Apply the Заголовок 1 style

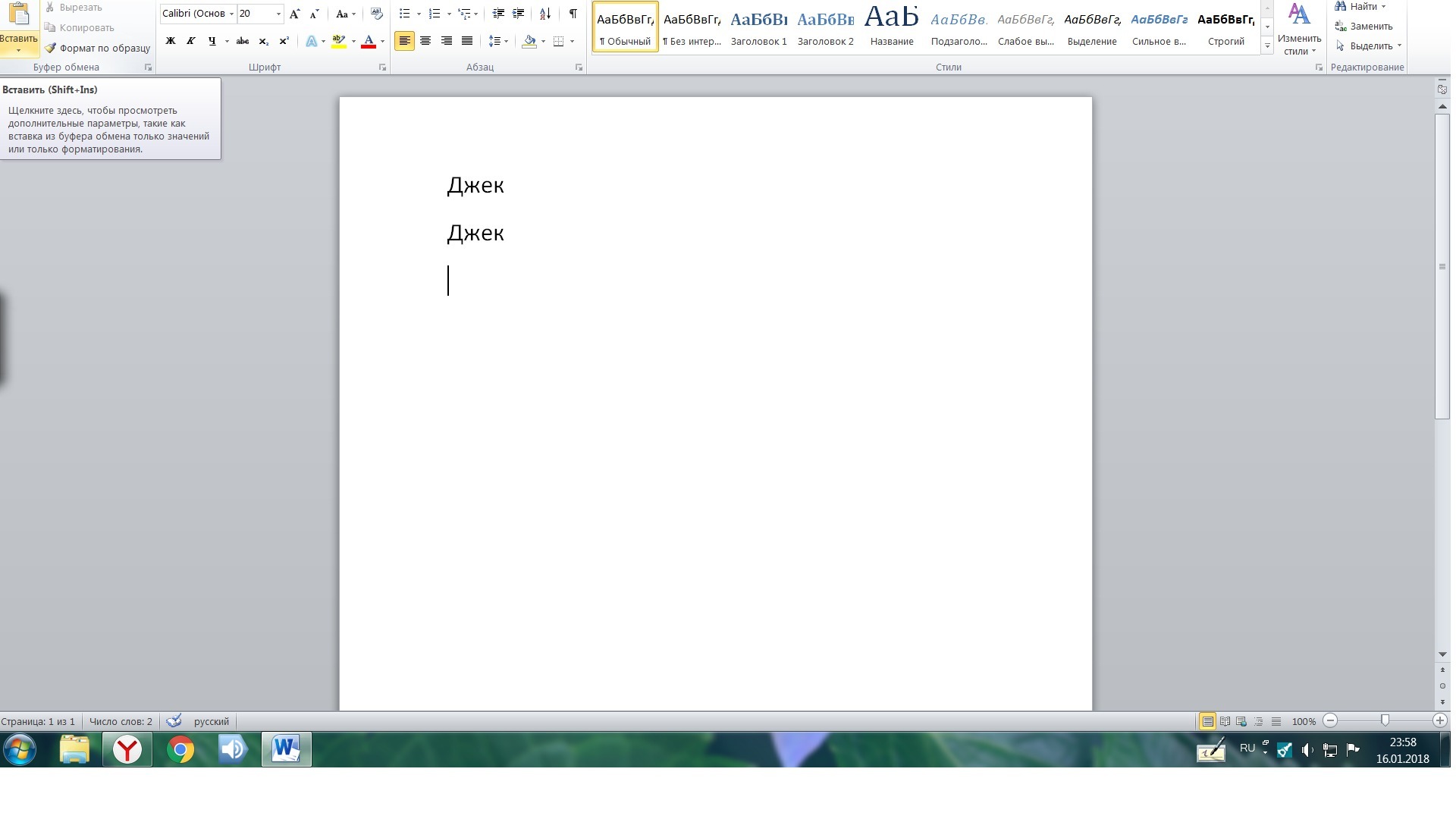[758, 27]
